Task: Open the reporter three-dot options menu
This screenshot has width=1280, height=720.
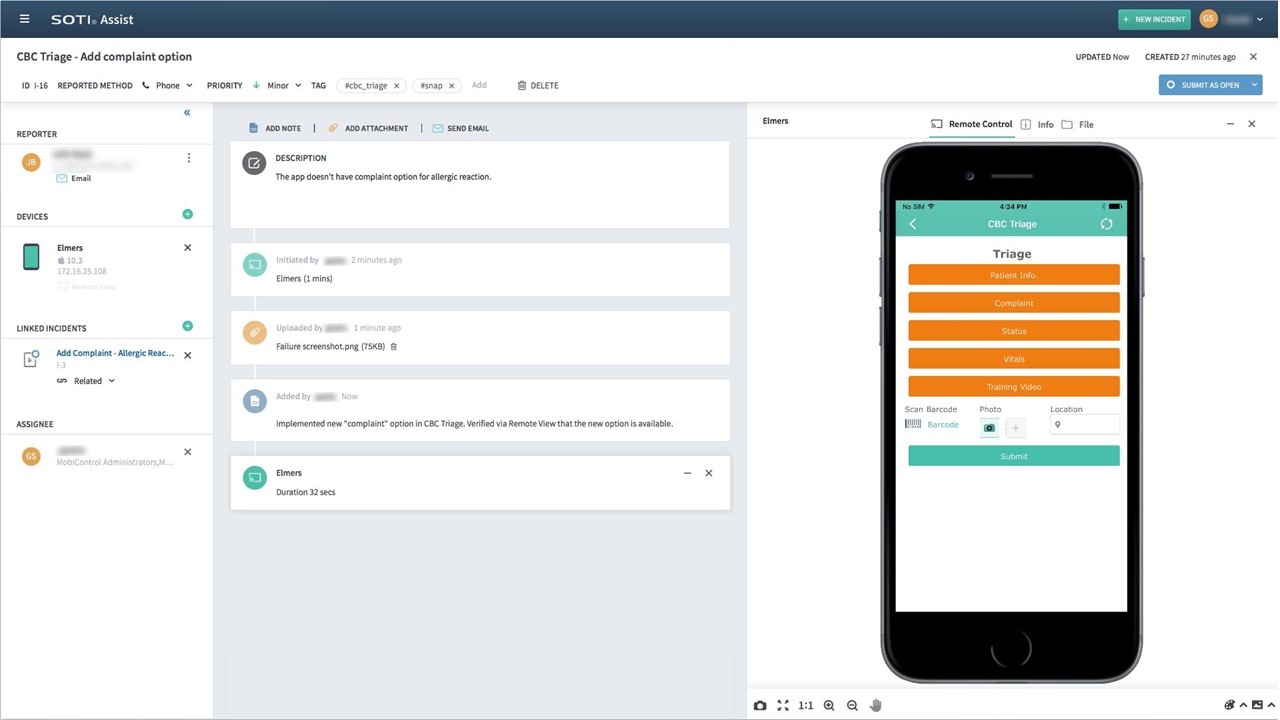Action: click(188, 158)
